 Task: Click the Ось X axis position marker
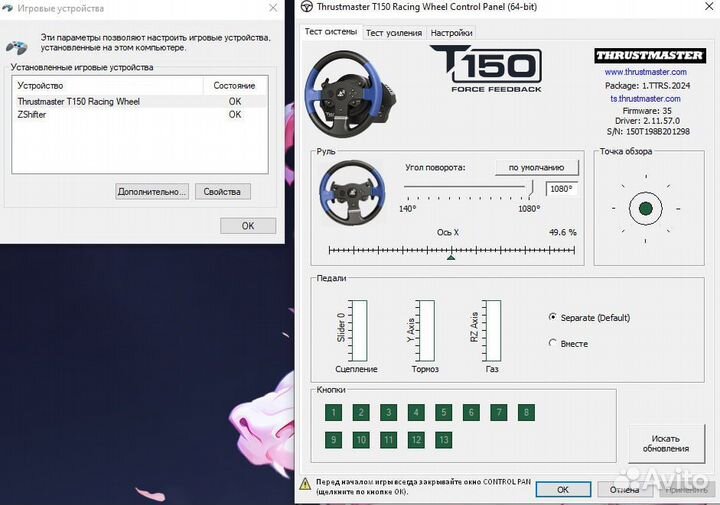point(451,257)
